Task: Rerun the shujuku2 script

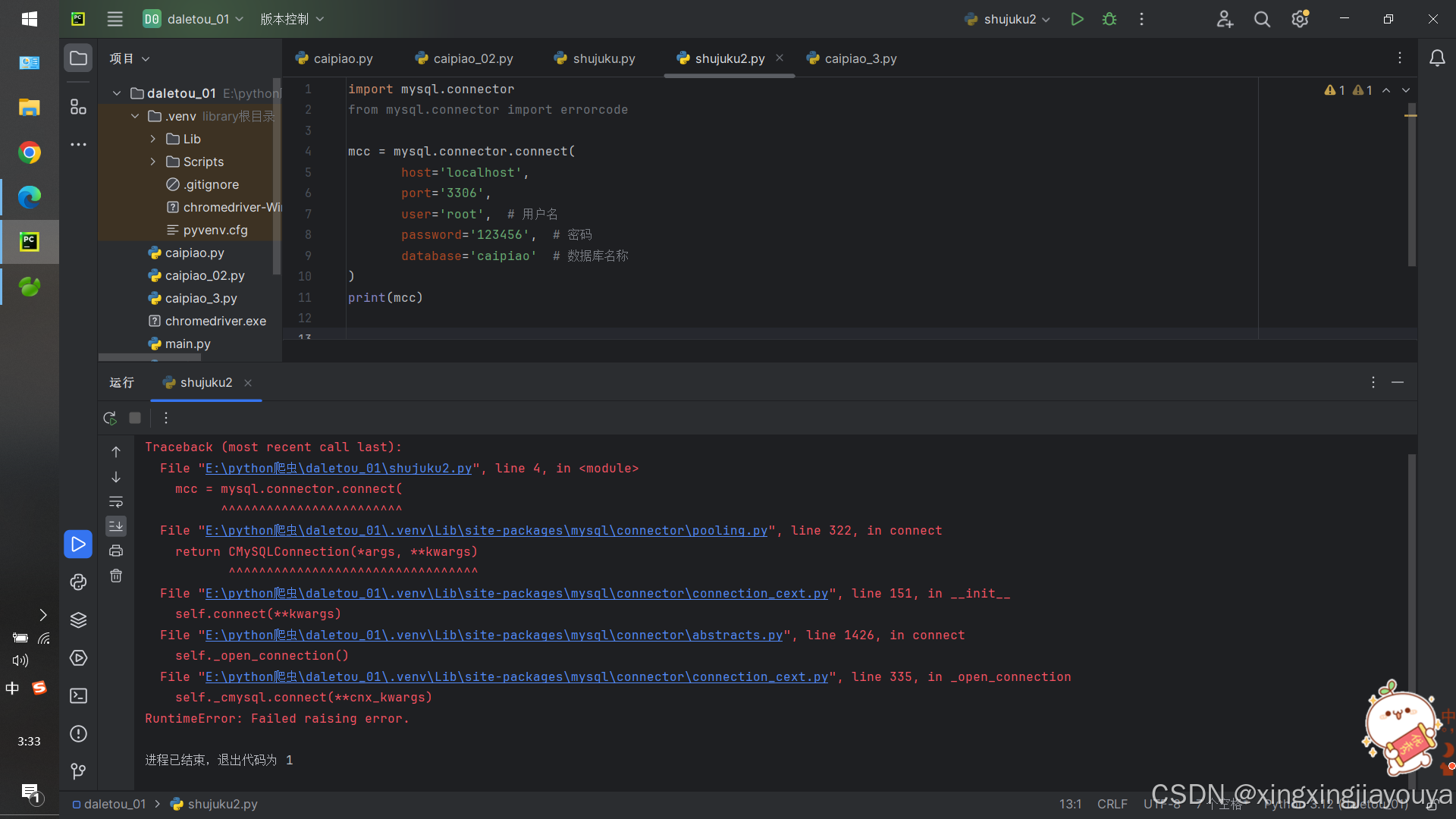Action: pyautogui.click(x=110, y=418)
